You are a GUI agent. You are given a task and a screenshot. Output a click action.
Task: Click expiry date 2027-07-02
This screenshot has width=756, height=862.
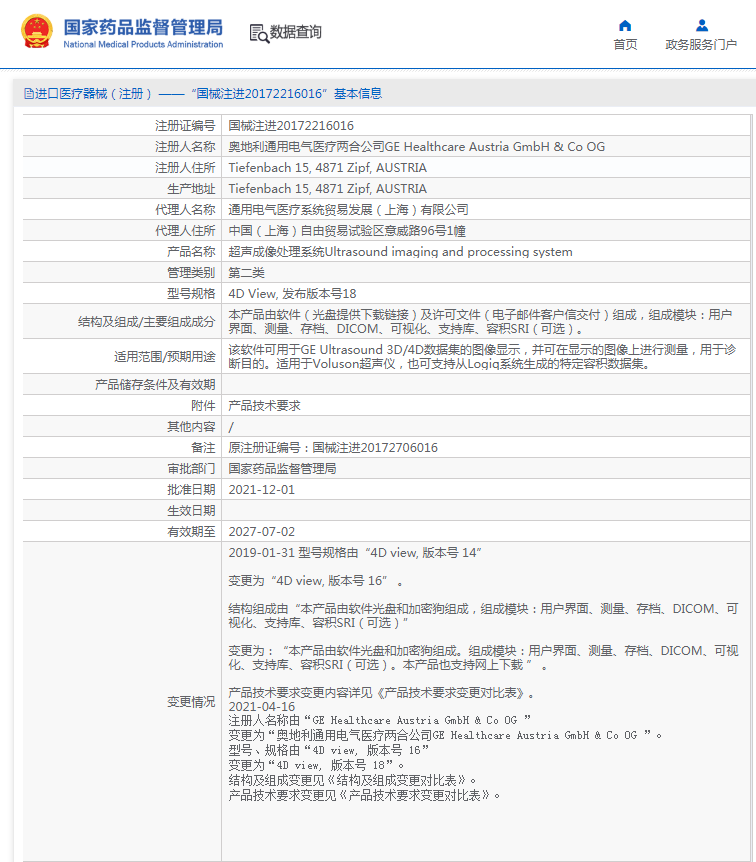[x=262, y=532]
